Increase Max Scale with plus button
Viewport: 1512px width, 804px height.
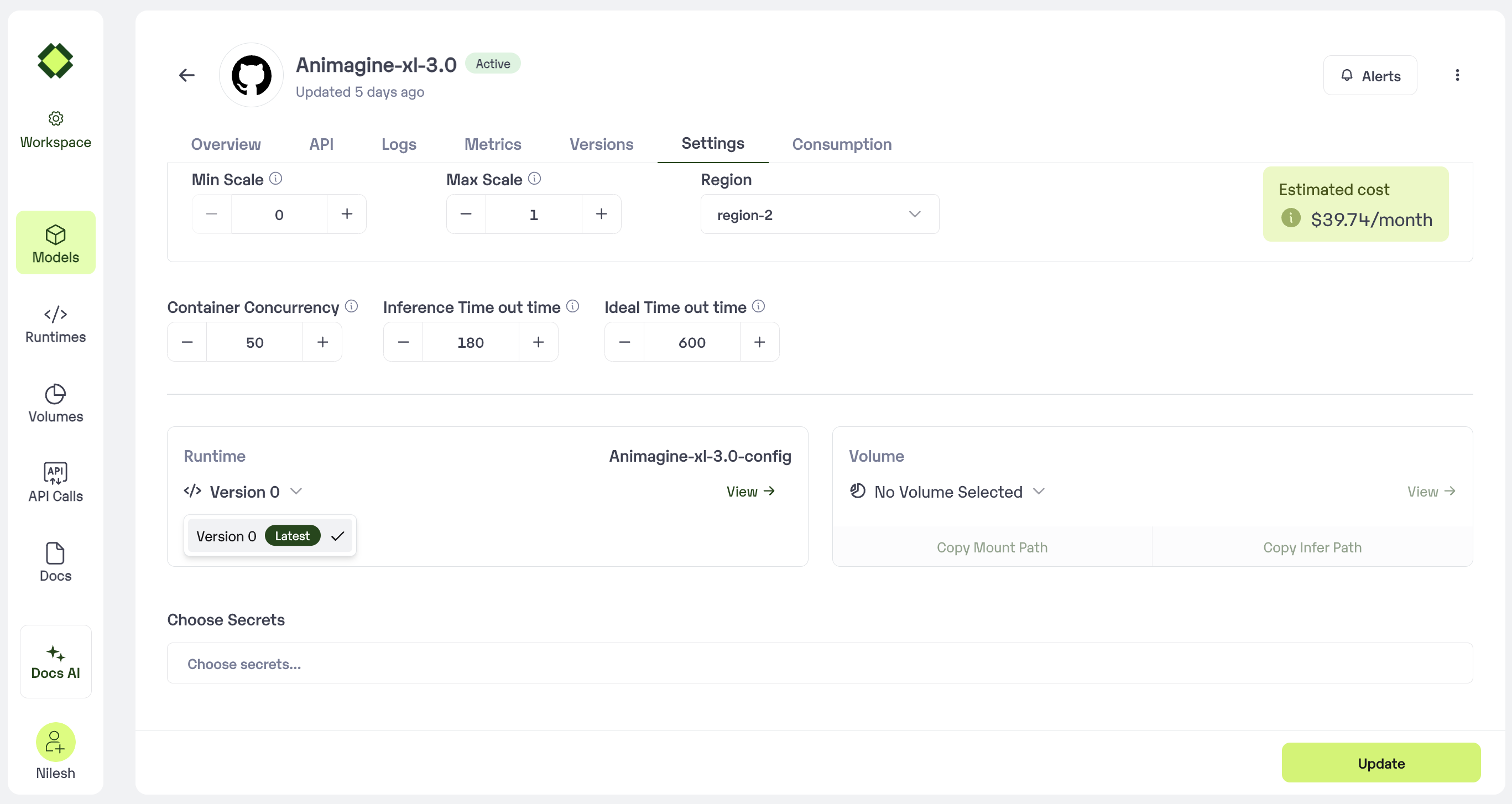coord(601,214)
